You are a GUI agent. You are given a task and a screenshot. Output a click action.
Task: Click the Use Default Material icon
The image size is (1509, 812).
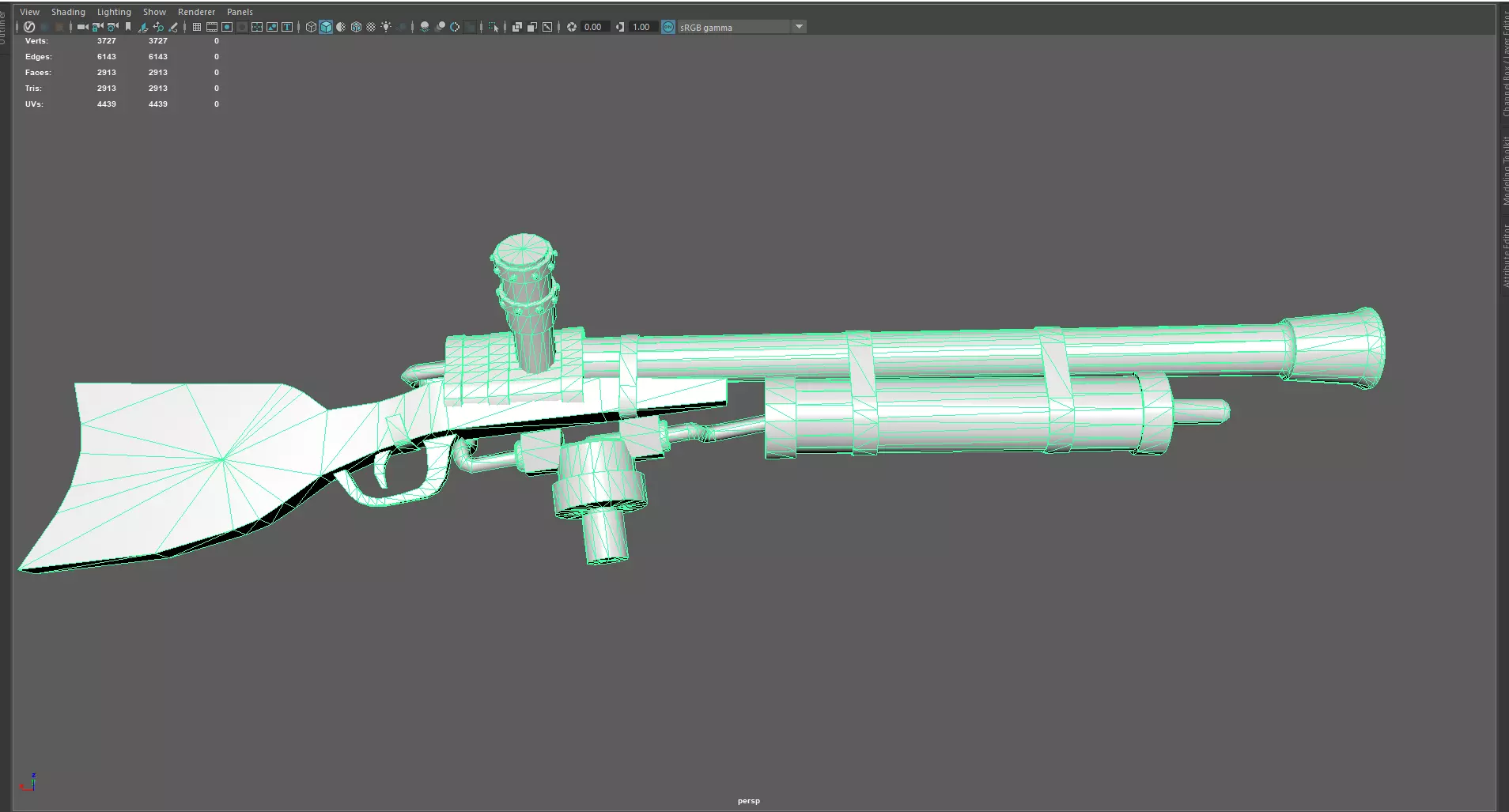[341, 27]
